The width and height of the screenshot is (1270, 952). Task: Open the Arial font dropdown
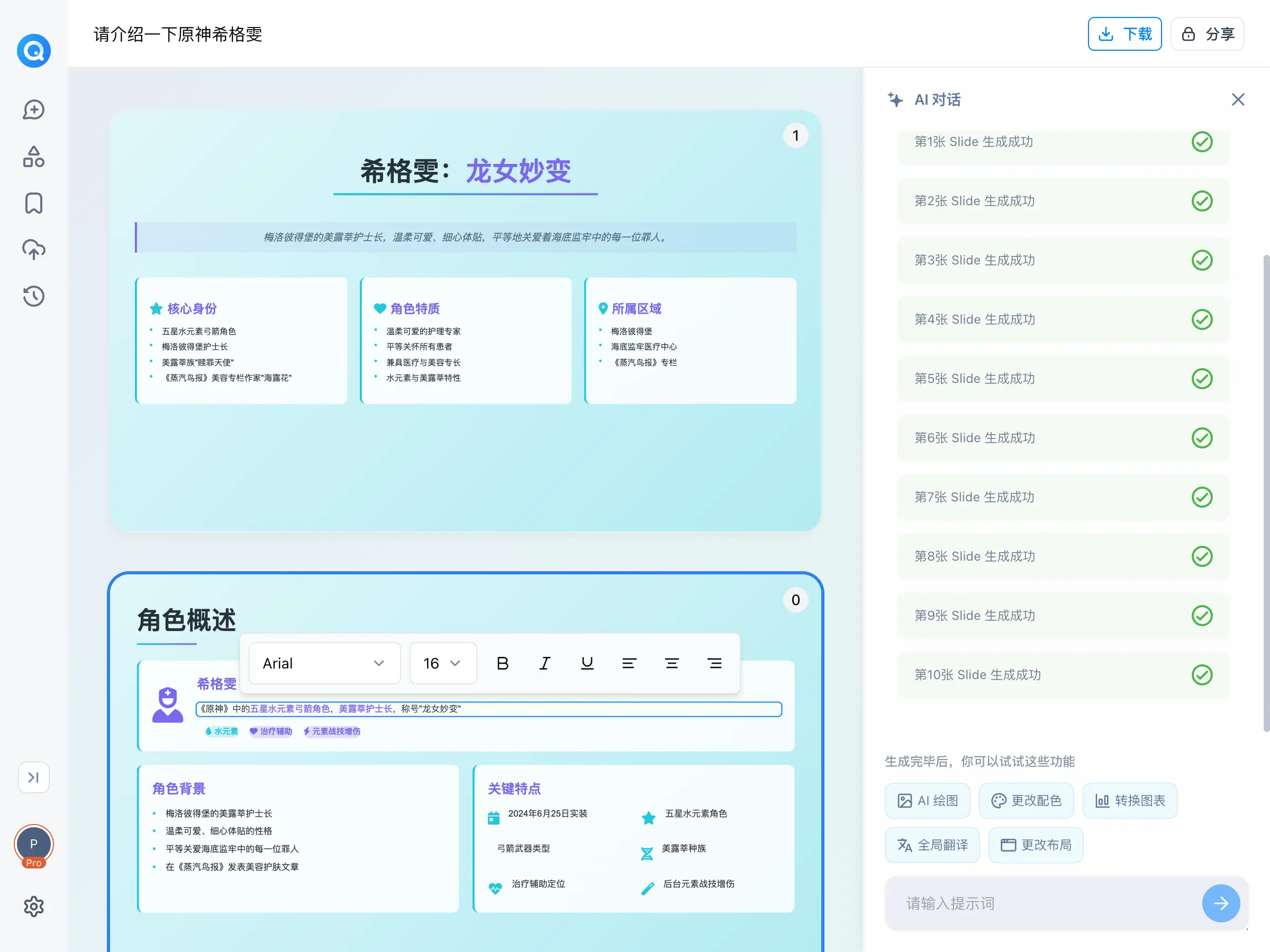(324, 663)
